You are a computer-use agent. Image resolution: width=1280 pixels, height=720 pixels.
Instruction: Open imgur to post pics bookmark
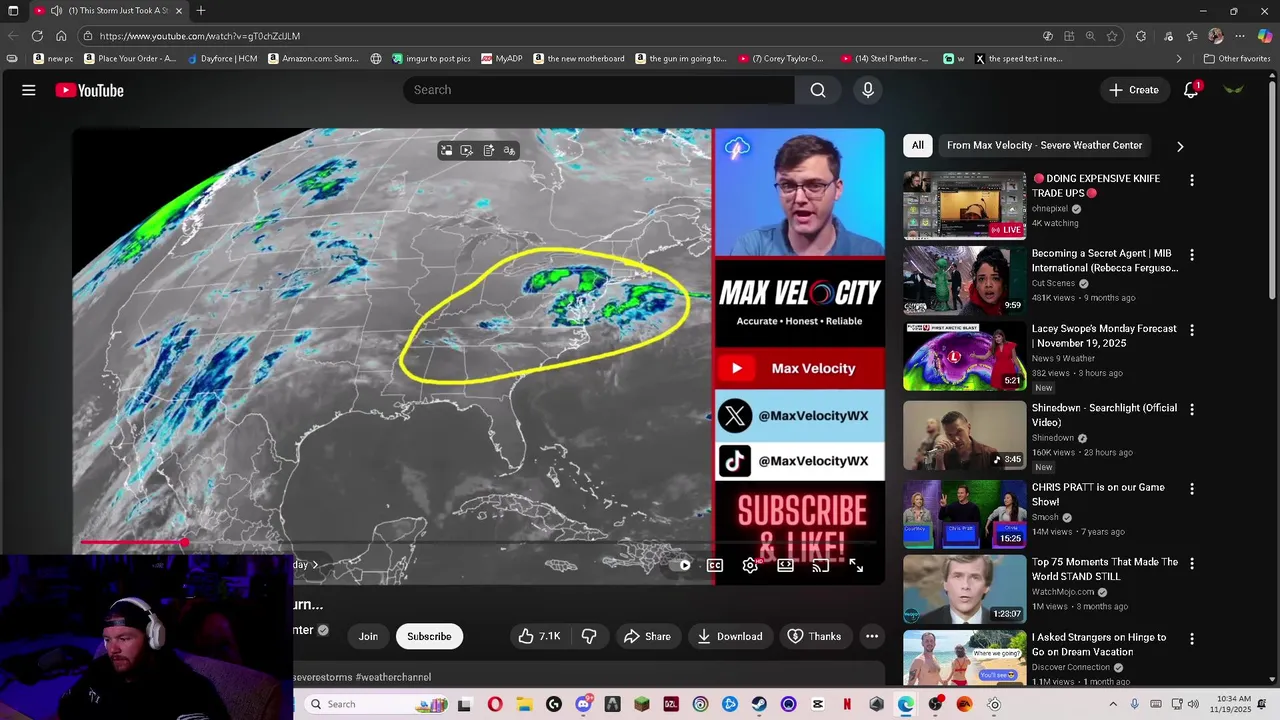point(431,59)
